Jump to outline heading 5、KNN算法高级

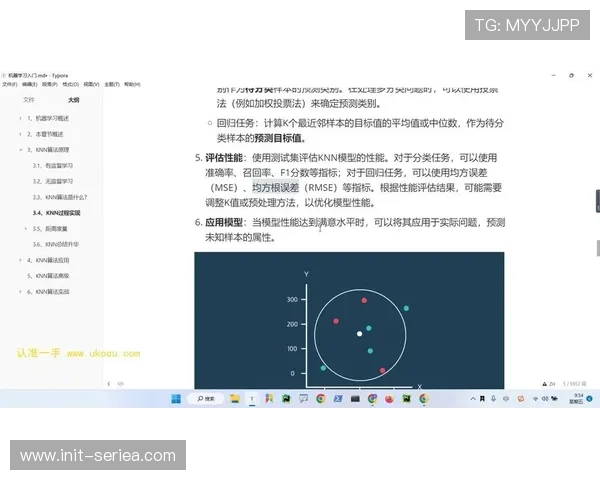(x=48, y=276)
